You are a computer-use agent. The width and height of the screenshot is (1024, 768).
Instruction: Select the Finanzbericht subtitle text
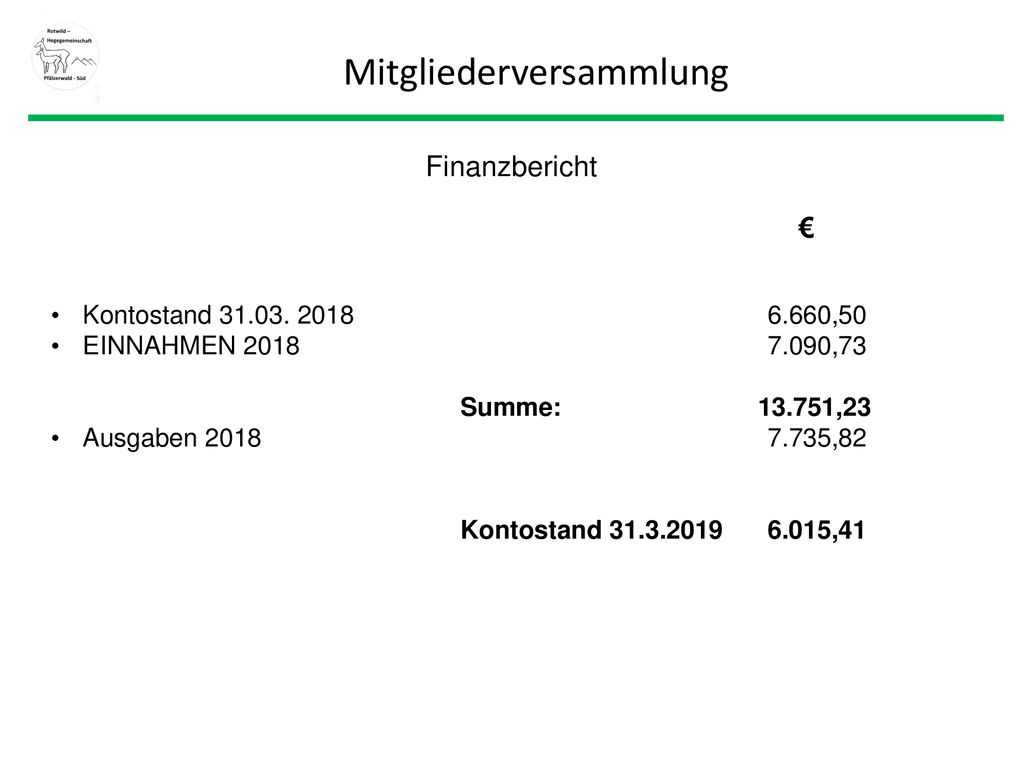click(x=511, y=167)
